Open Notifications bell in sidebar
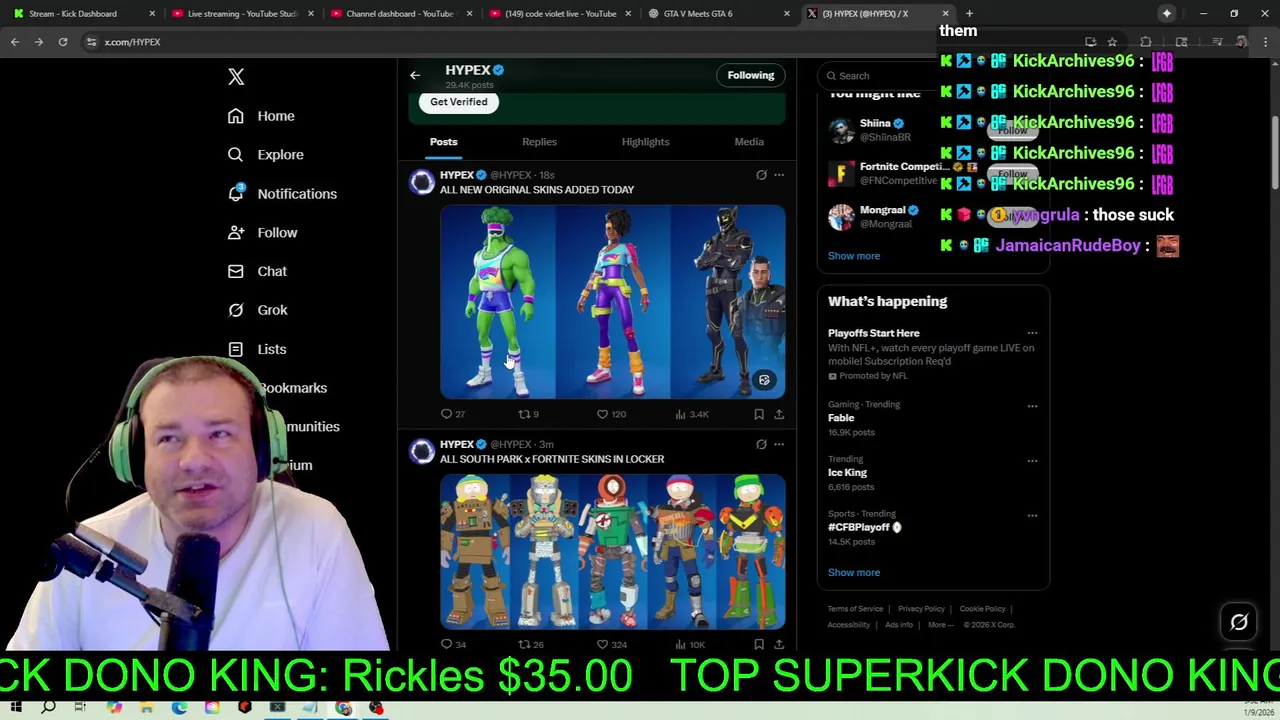 click(x=235, y=193)
